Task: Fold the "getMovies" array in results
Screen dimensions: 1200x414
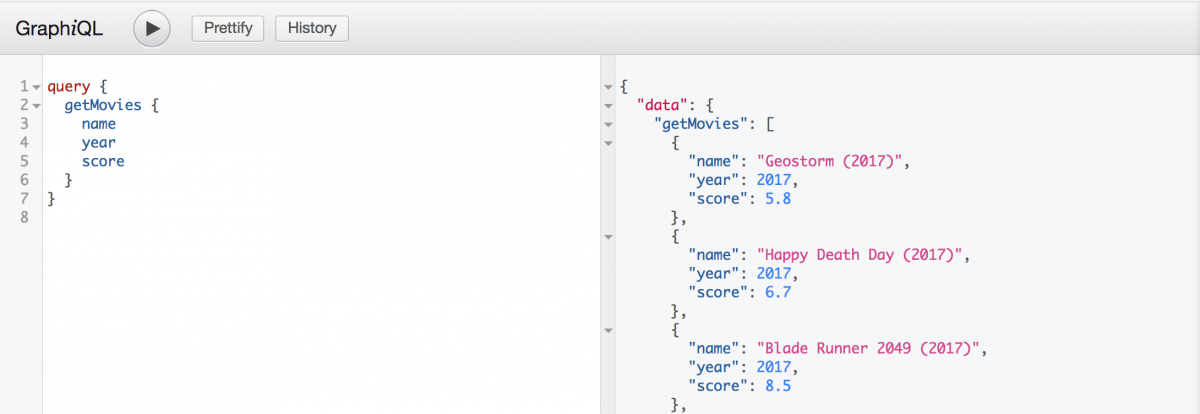Action: pos(608,125)
